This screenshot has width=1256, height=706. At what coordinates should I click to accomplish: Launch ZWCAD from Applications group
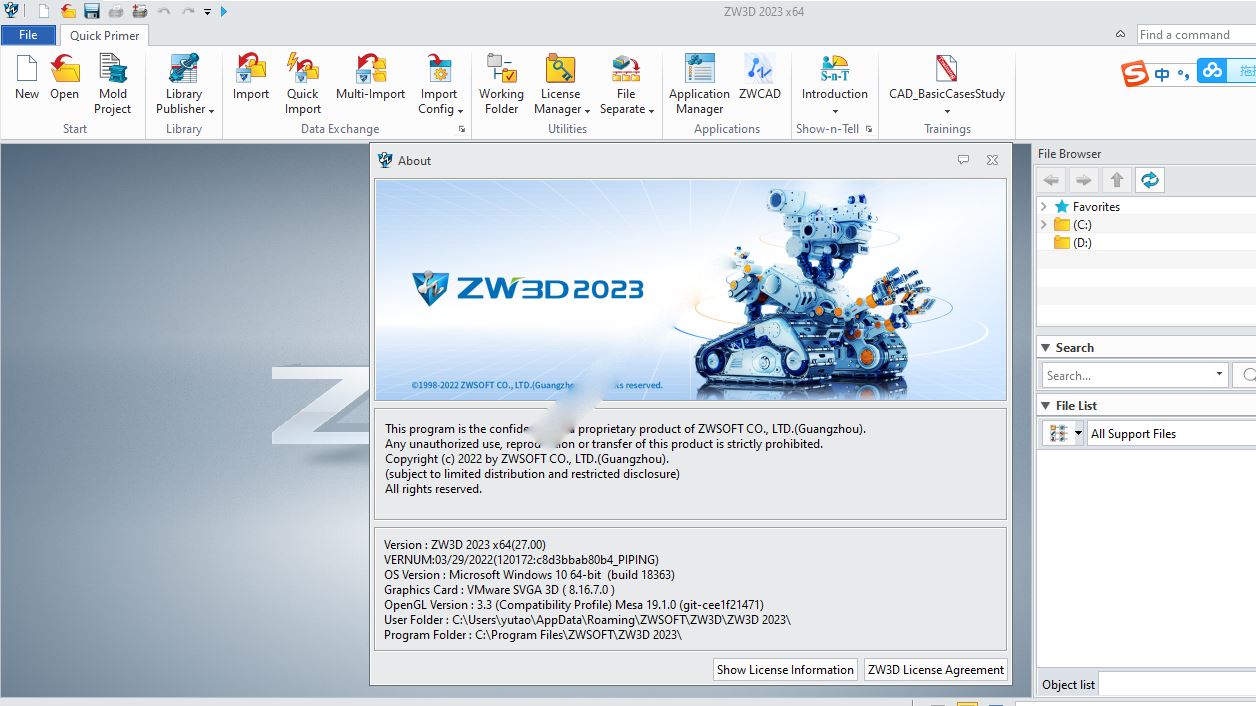click(x=760, y=78)
